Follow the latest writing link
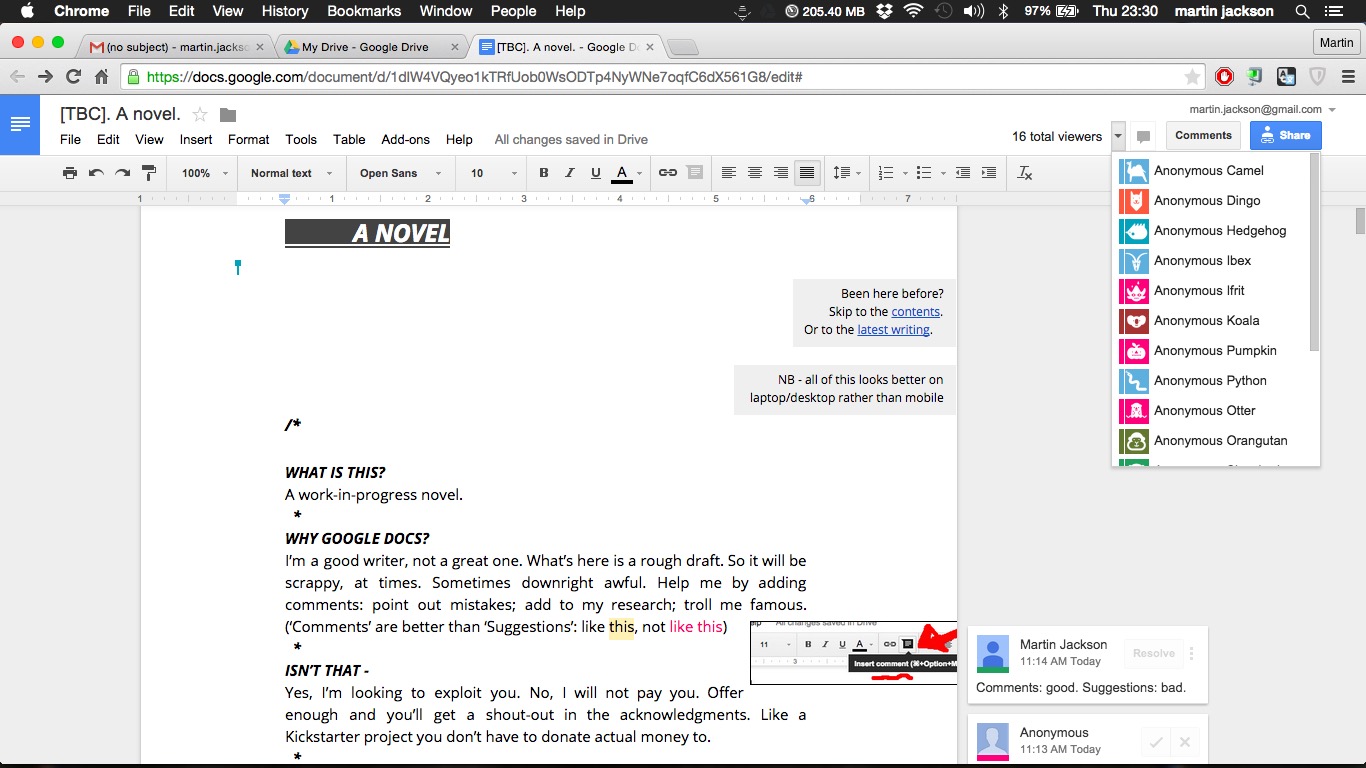Viewport: 1366px width, 768px height. point(893,329)
